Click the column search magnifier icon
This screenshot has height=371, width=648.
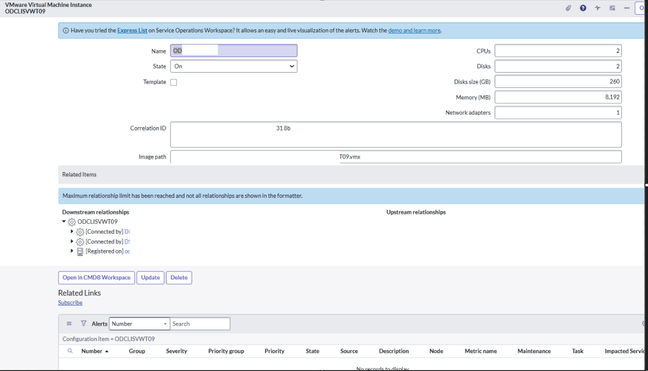pyautogui.click(x=70, y=351)
